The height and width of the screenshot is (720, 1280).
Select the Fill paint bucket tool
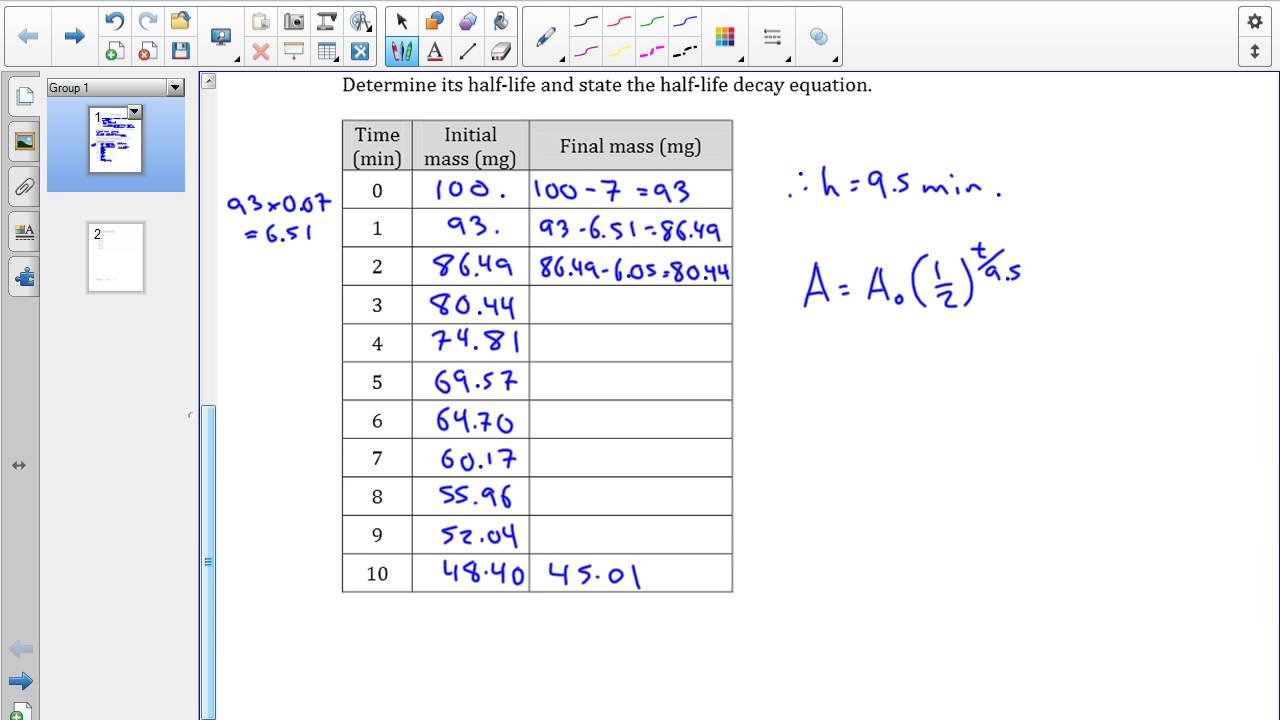click(501, 21)
